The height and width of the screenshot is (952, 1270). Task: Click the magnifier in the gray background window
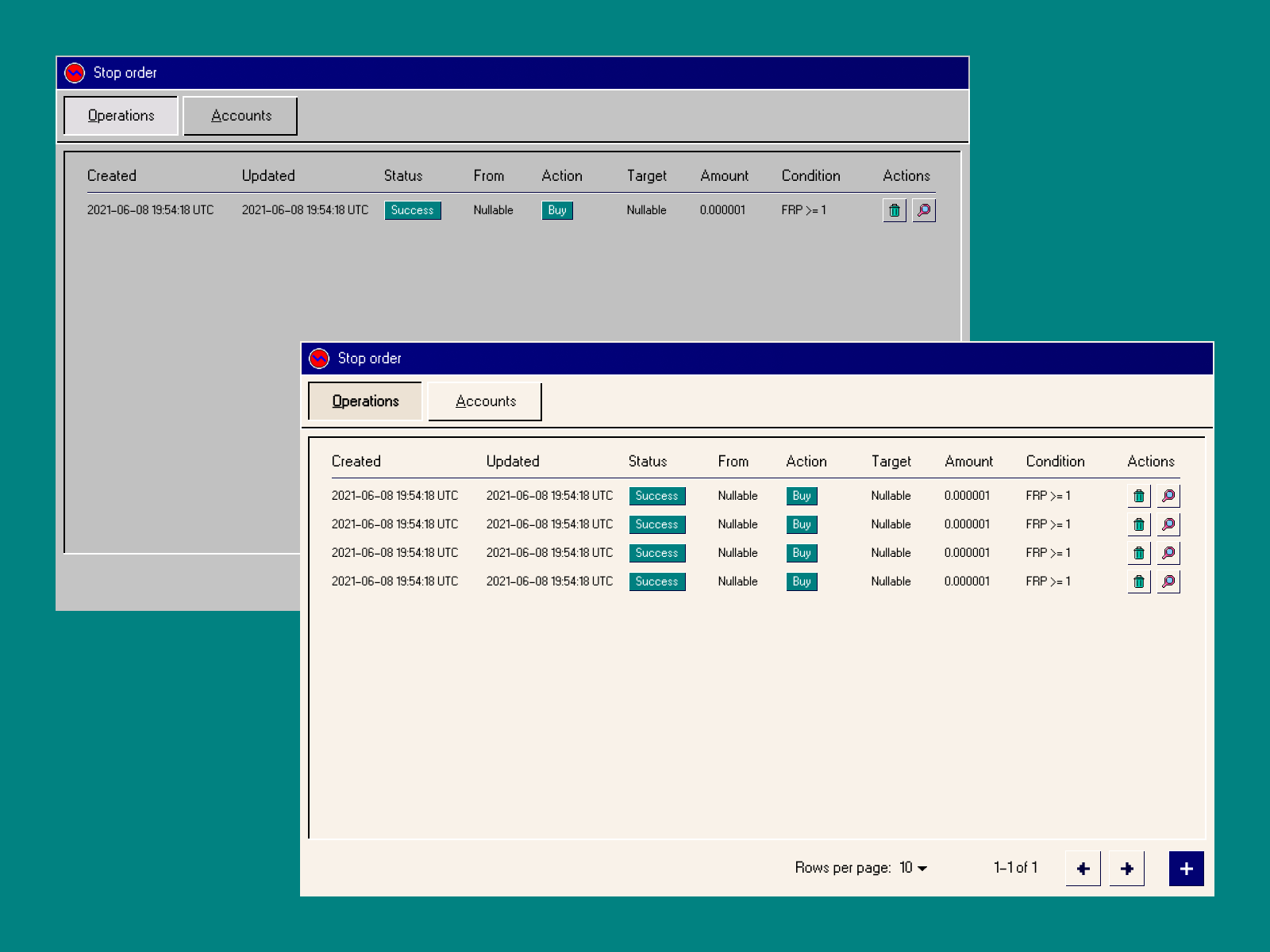coord(923,210)
